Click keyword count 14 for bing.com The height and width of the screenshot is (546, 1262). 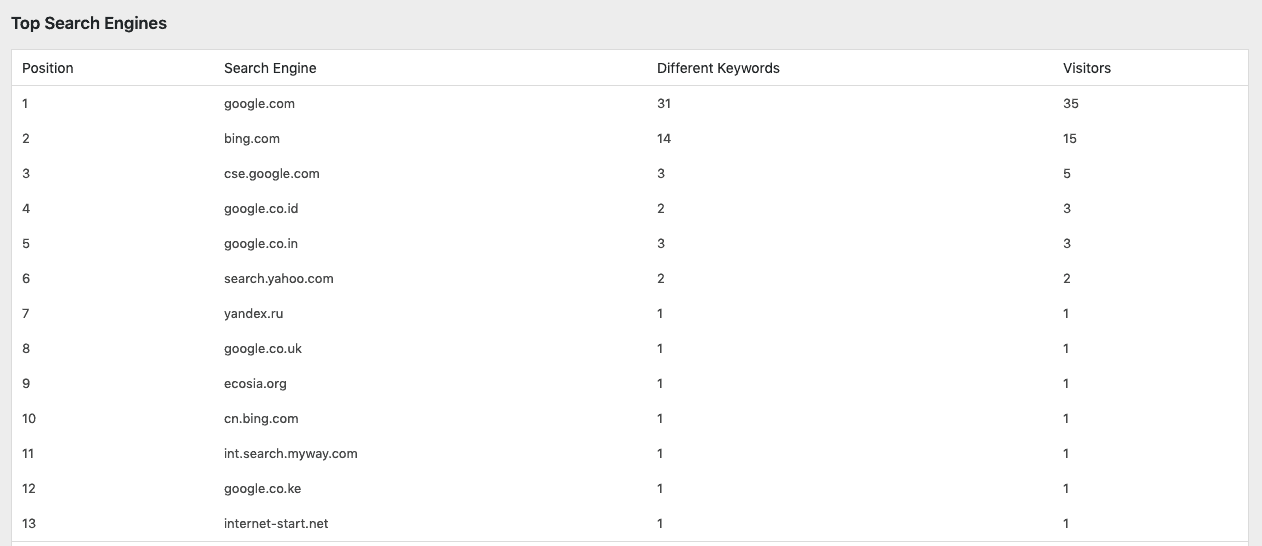[x=664, y=139]
